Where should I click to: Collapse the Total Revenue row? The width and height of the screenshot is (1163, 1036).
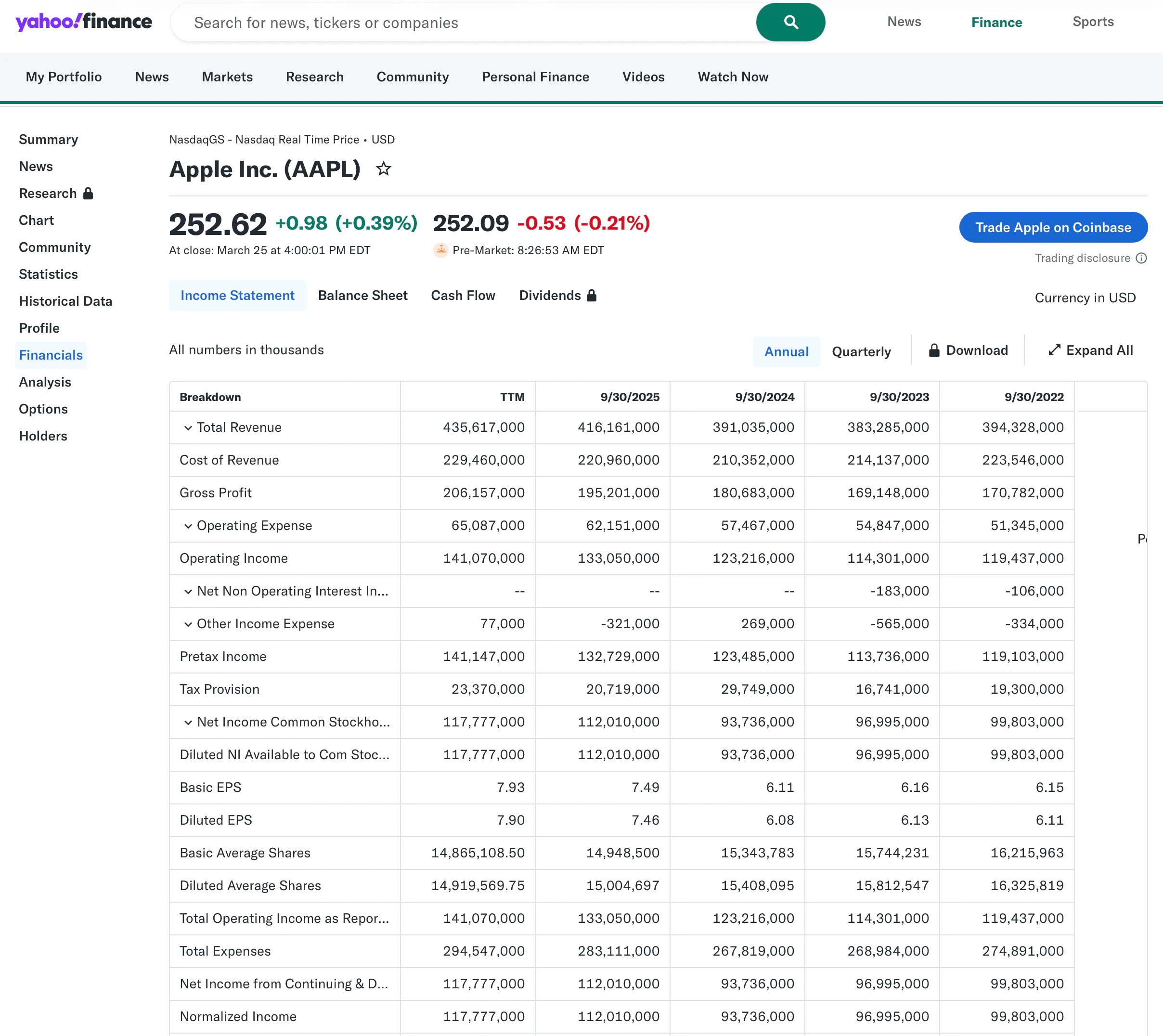click(187, 427)
